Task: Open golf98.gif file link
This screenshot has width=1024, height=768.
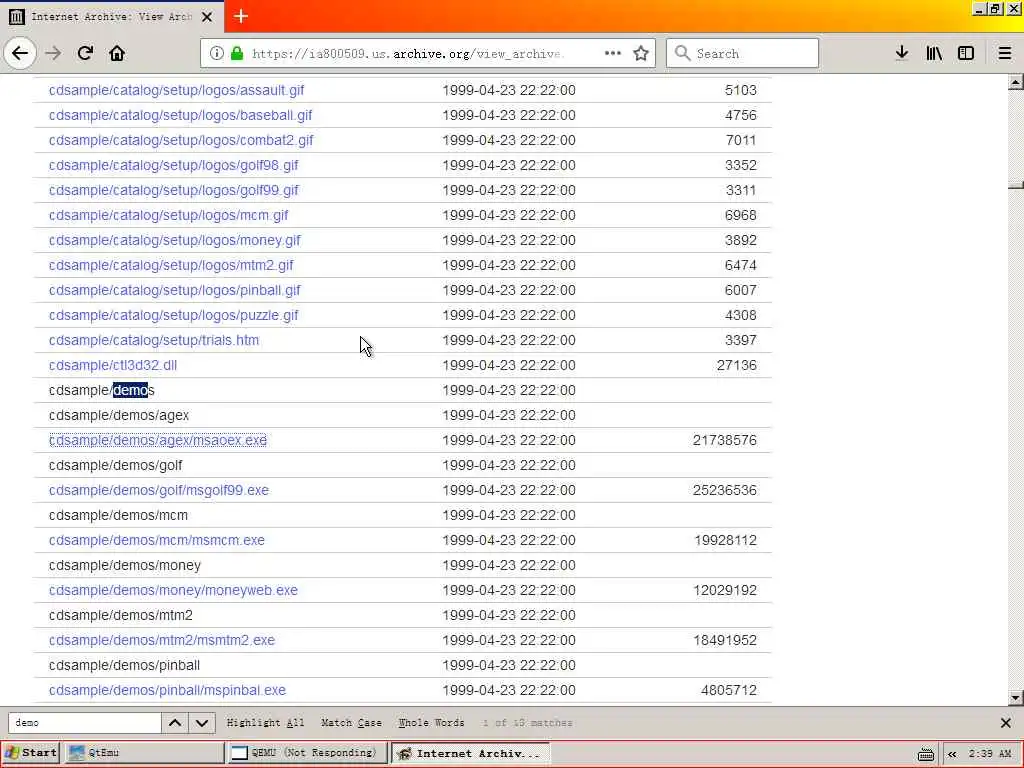Action: 173,165
